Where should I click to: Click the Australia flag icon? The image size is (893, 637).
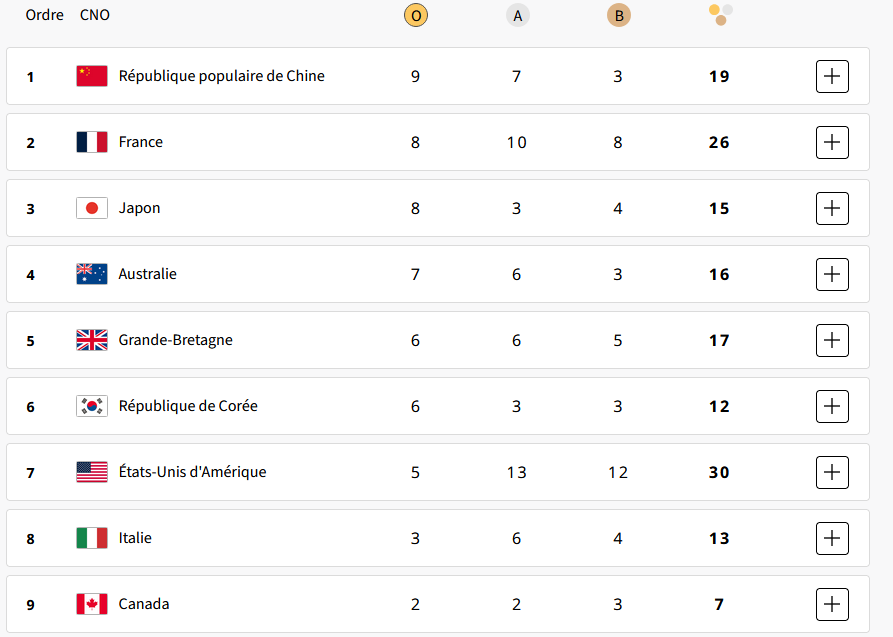pyautogui.click(x=92, y=274)
